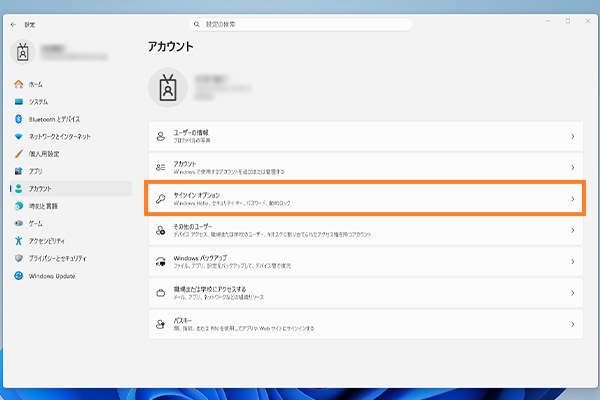Click the Bluetooth とデバイス icon

[x=18, y=119]
